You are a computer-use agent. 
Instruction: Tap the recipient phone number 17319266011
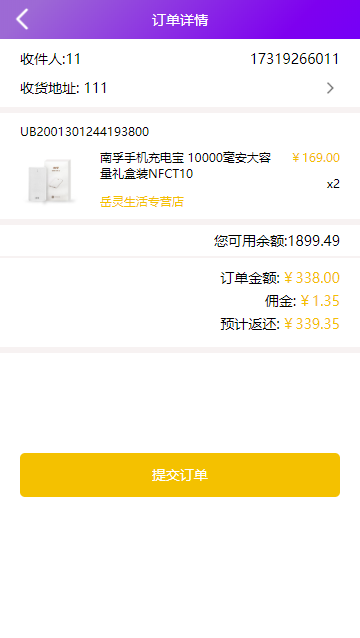295,59
